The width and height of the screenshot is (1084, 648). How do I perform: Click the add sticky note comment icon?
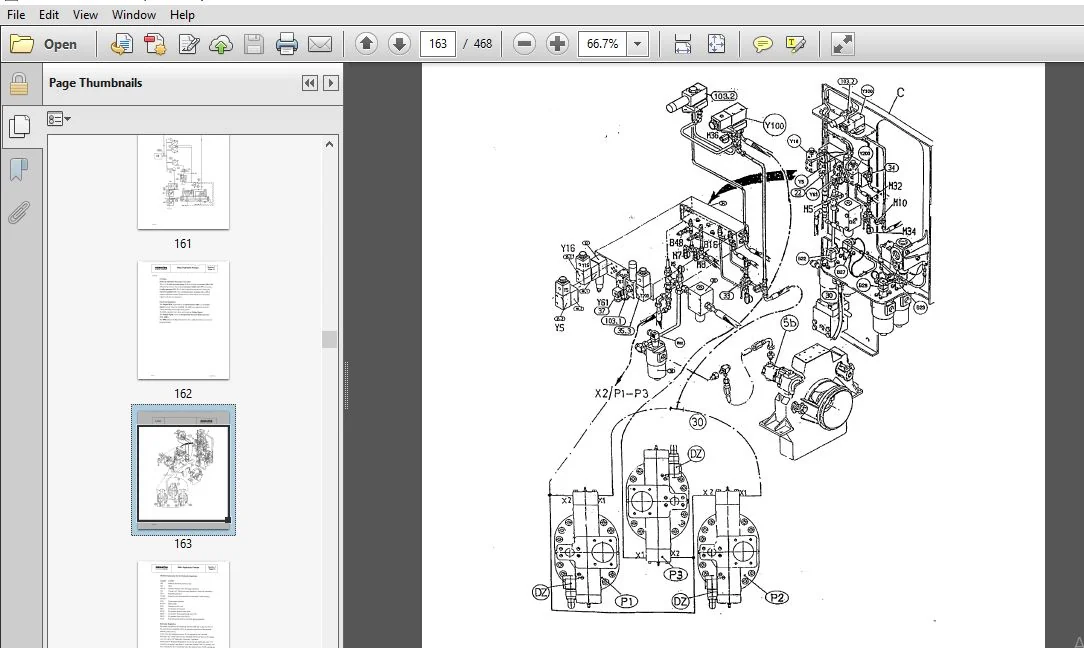point(763,44)
